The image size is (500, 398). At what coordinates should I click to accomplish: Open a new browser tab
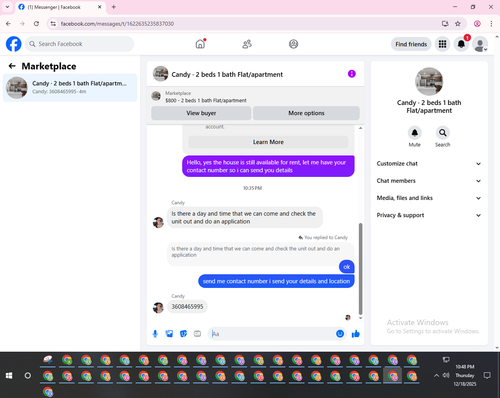pyautogui.click(x=114, y=7)
